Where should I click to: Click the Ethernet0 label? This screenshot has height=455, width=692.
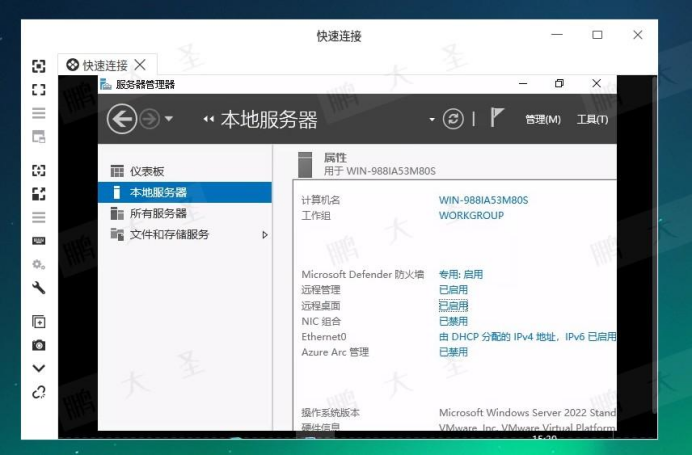[324, 337]
